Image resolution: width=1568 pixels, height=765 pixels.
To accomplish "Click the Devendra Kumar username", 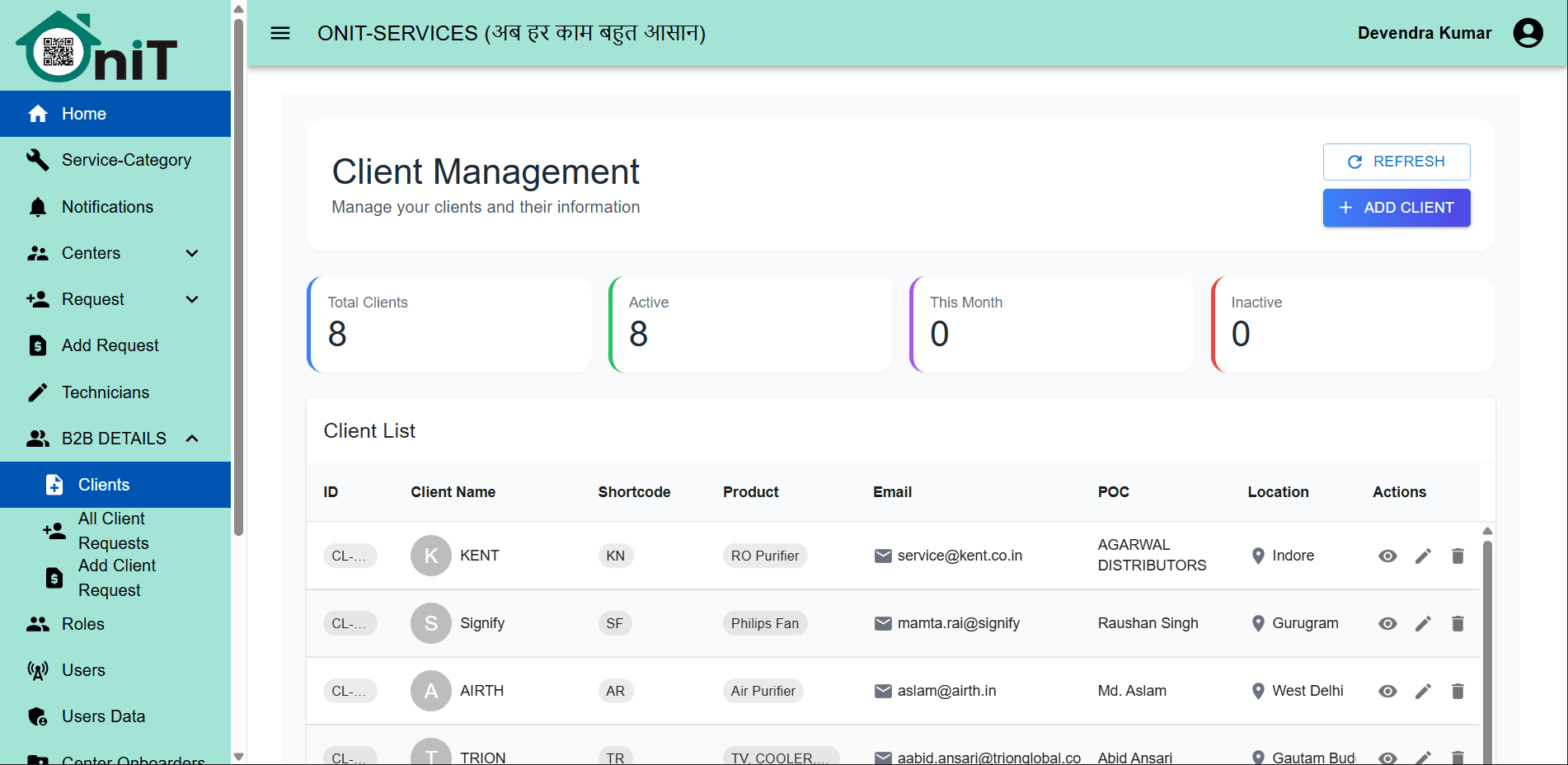I will tap(1425, 33).
